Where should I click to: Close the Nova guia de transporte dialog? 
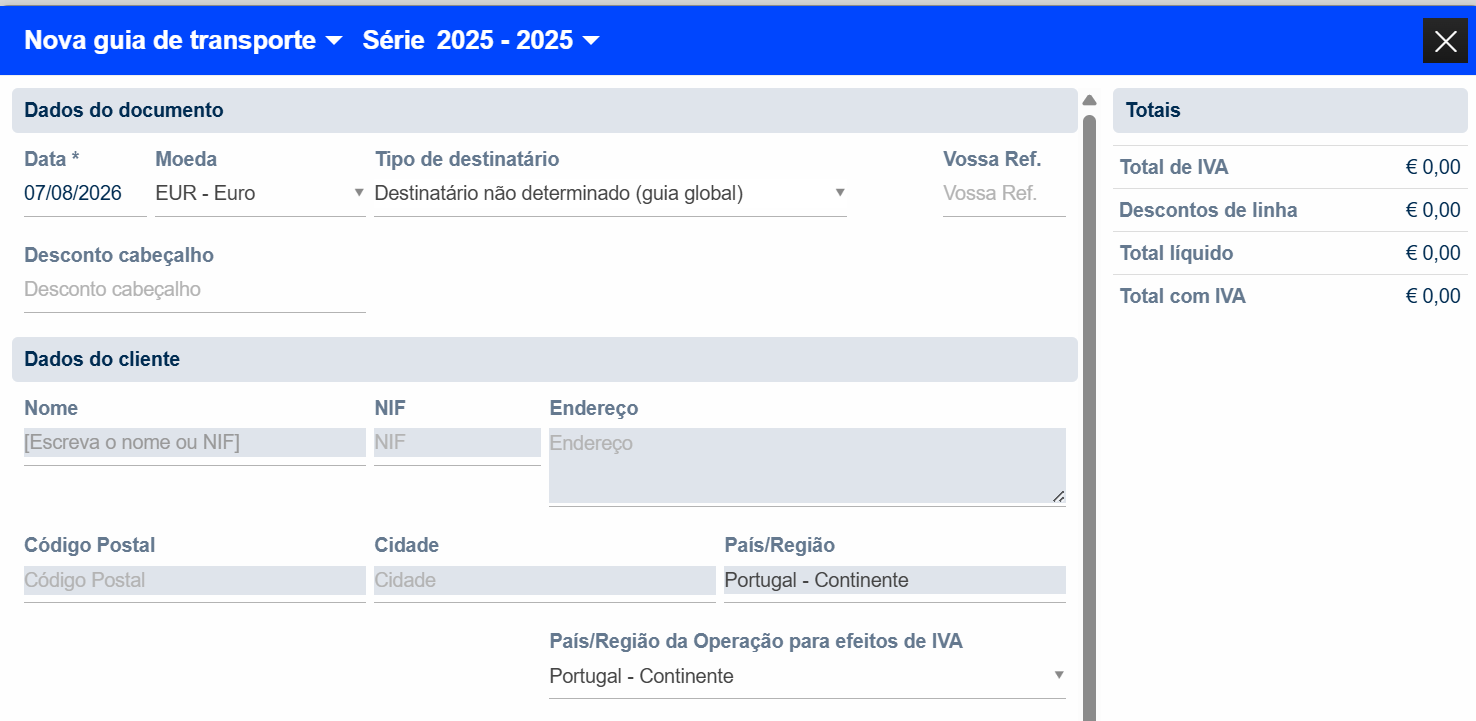tap(1445, 41)
